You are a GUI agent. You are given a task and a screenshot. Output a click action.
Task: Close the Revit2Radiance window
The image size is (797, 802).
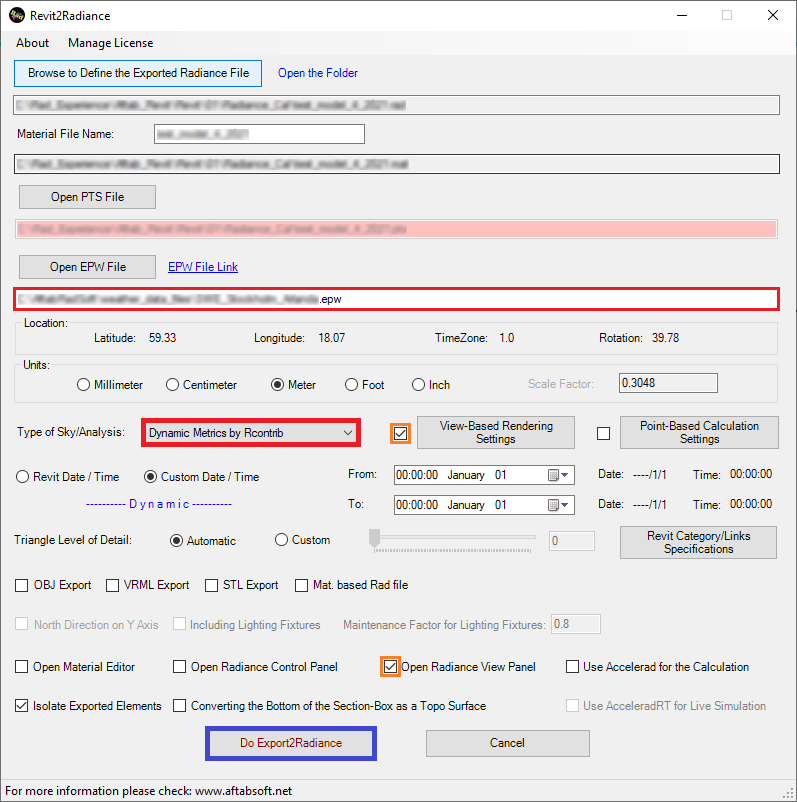point(773,15)
